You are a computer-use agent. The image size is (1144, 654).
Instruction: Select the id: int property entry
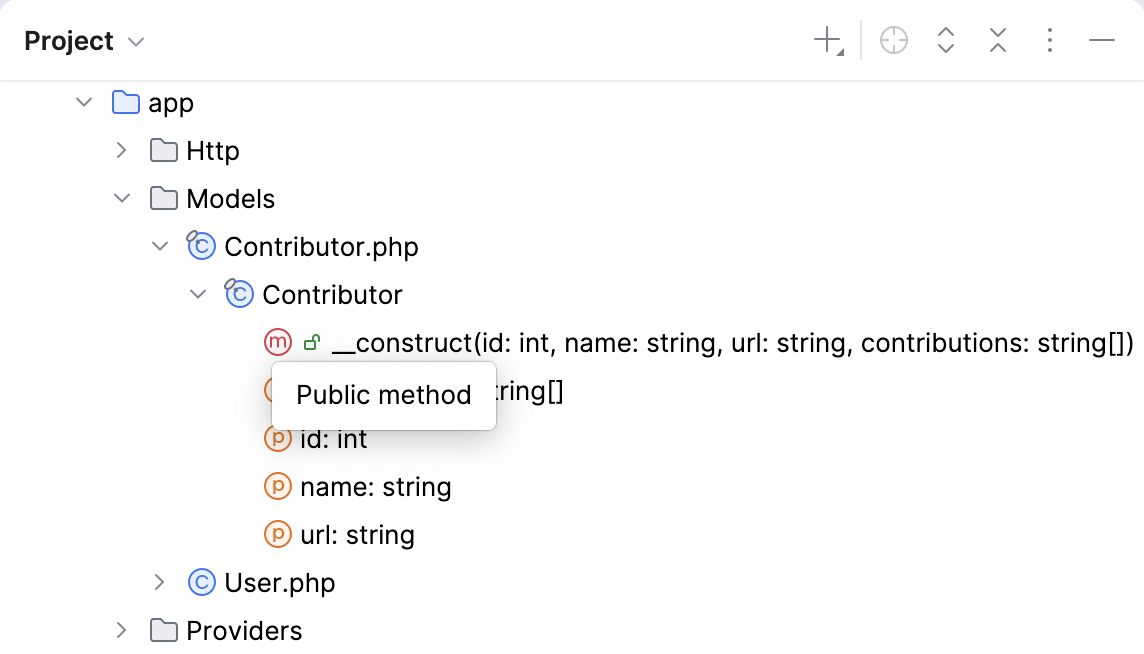333,438
